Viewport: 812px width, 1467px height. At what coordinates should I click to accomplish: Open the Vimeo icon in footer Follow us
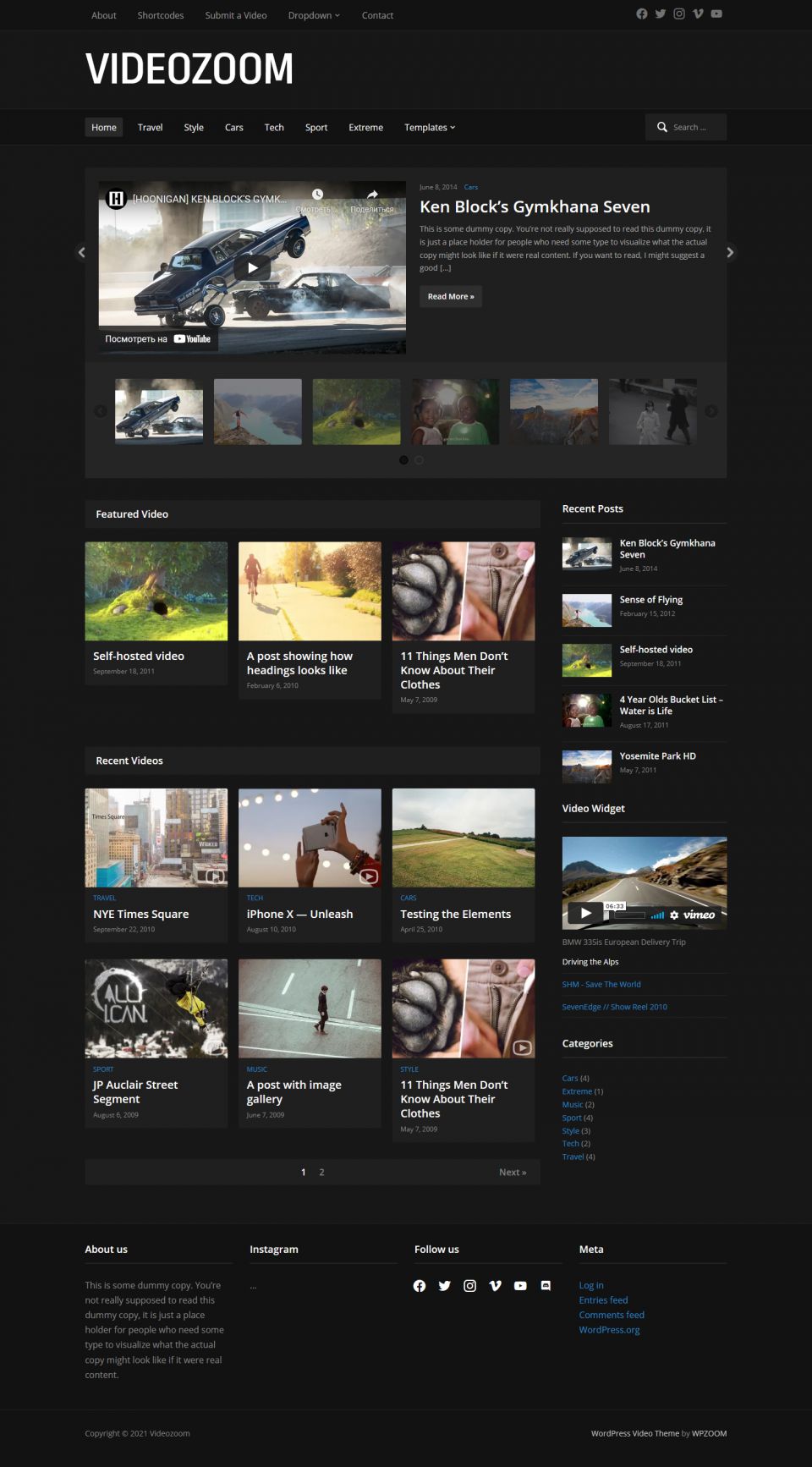[x=496, y=1286]
